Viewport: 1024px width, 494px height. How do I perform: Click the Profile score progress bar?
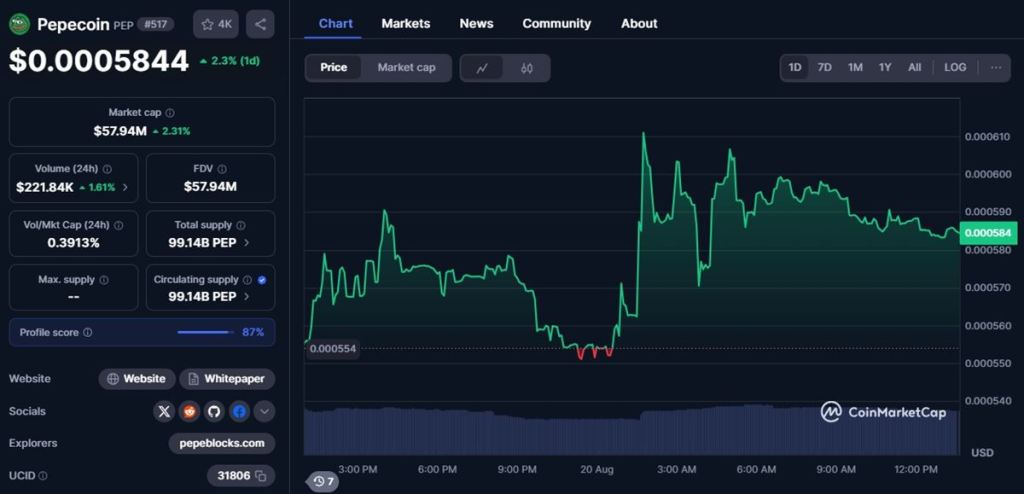[x=206, y=332]
